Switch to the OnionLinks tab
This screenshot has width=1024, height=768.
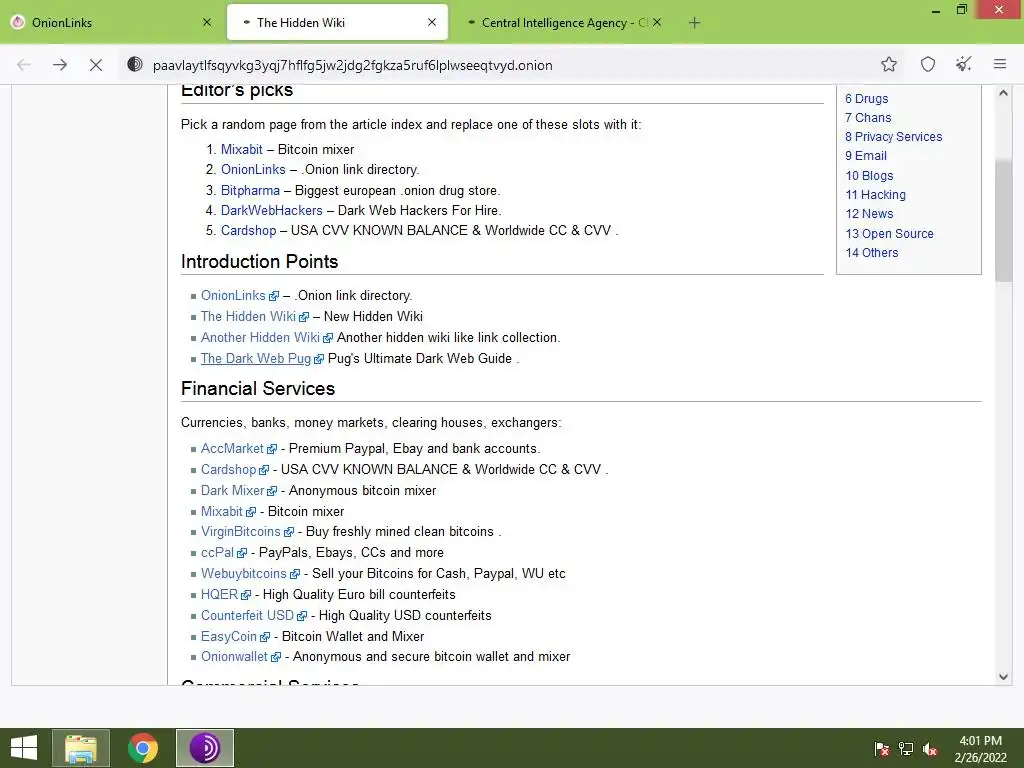pos(112,22)
